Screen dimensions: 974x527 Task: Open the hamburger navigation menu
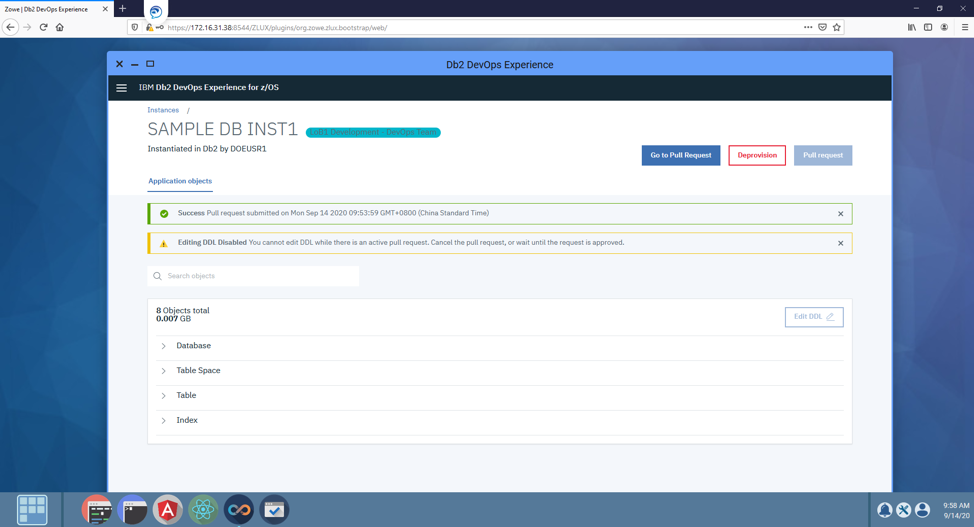(122, 88)
